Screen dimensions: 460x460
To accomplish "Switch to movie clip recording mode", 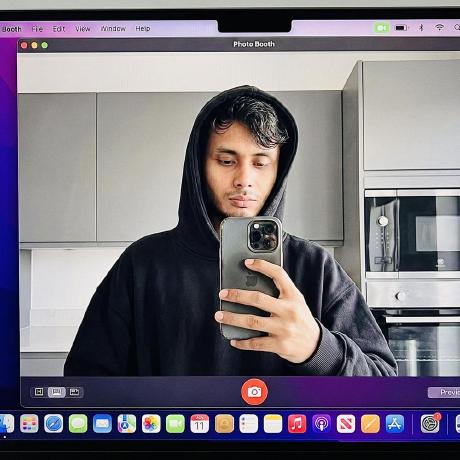I will point(74,392).
